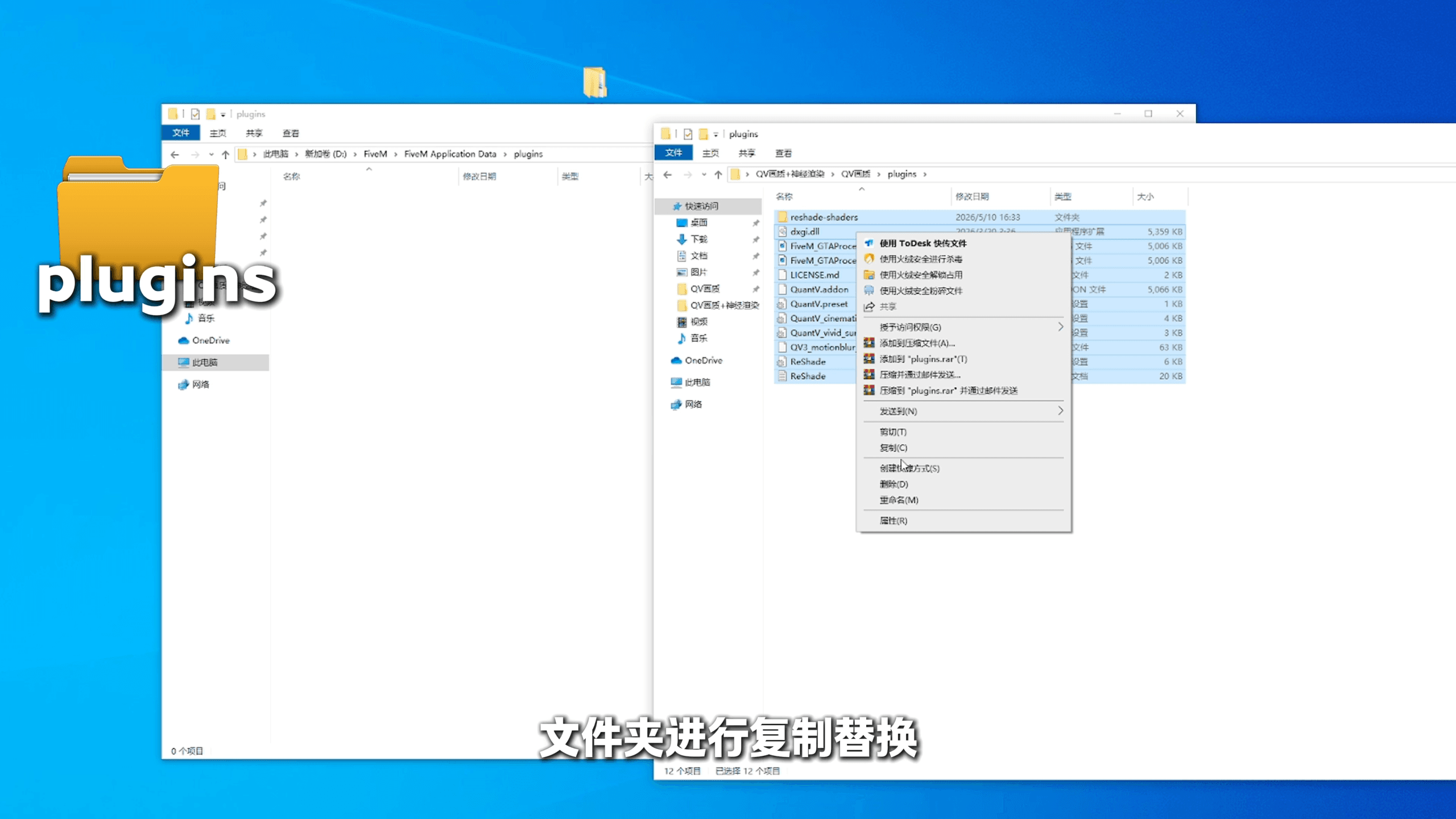Image resolution: width=1456 pixels, height=819 pixels.
Task: Expand the 授予访问权限(G) submenu arrow
Action: coord(1060,326)
